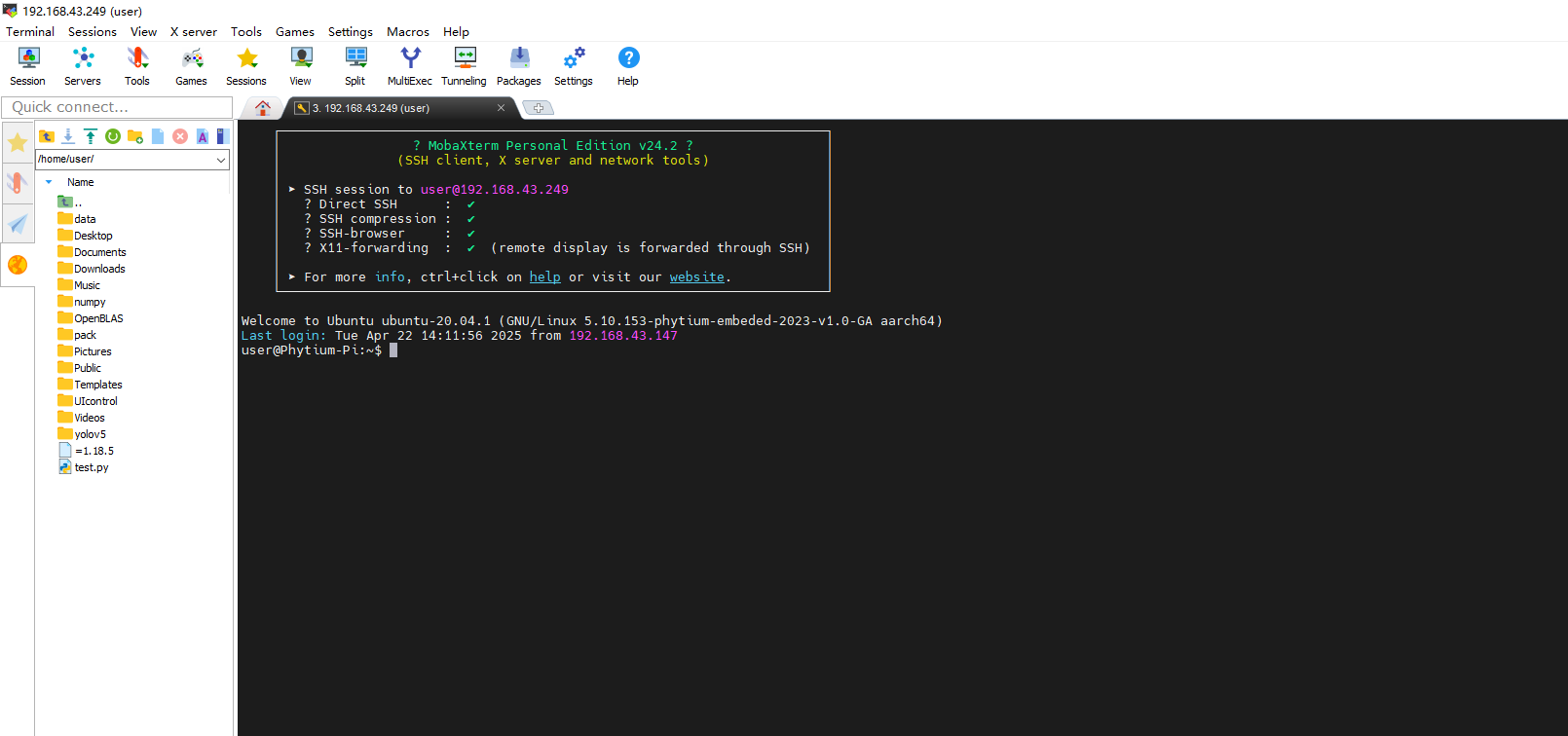The width and height of the screenshot is (1568, 736).
Task: Close the 192.168.43.249 session tab
Action: [501, 108]
